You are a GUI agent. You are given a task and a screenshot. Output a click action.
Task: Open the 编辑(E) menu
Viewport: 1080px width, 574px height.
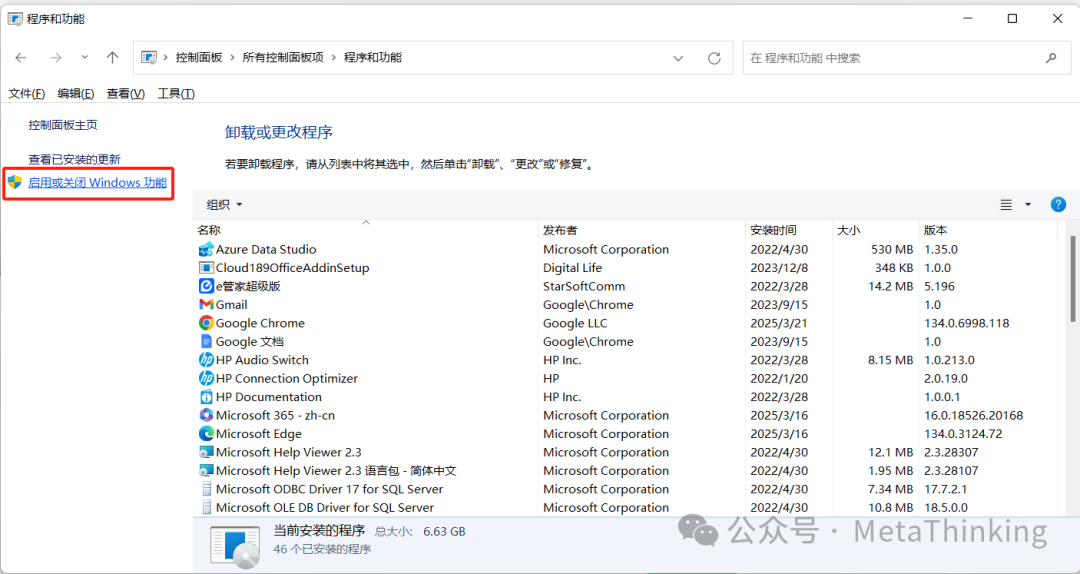click(x=76, y=94)
